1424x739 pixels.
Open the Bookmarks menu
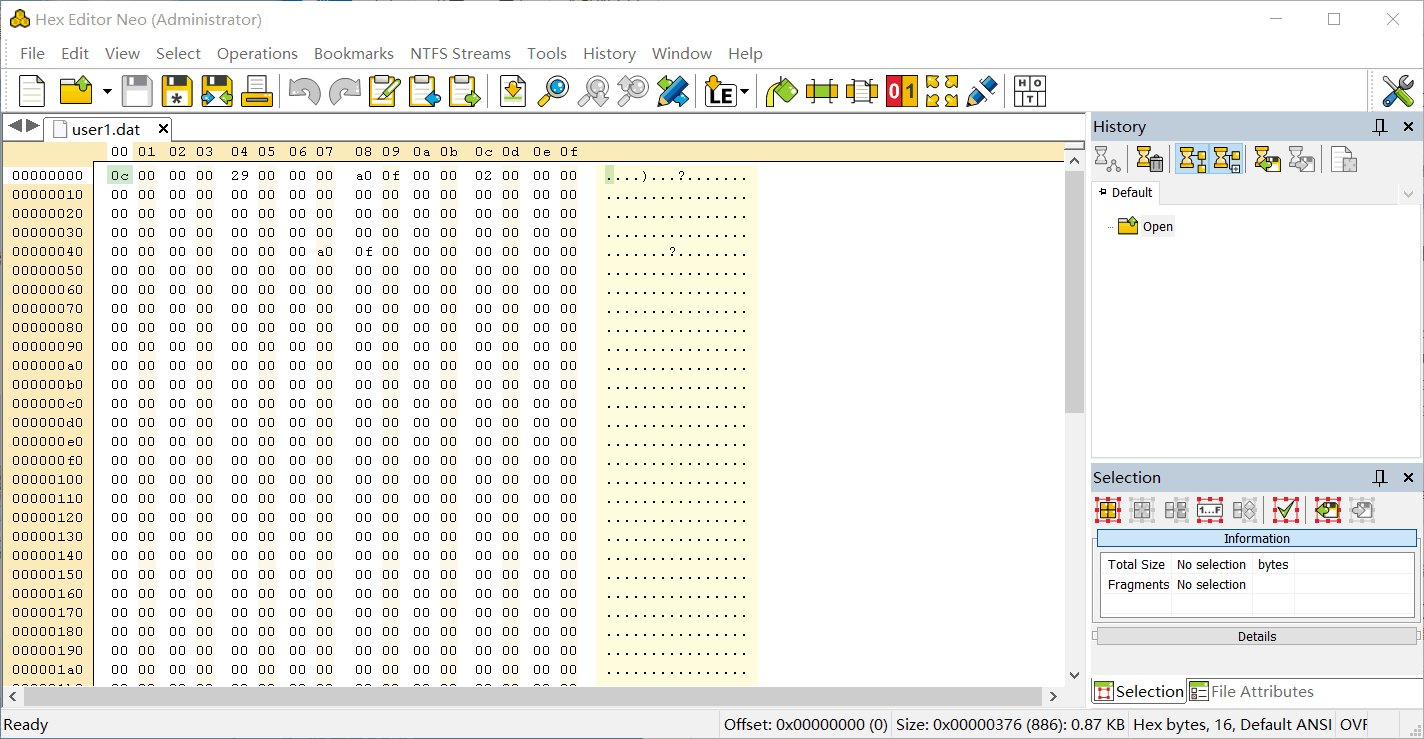[x=354, y=53]
